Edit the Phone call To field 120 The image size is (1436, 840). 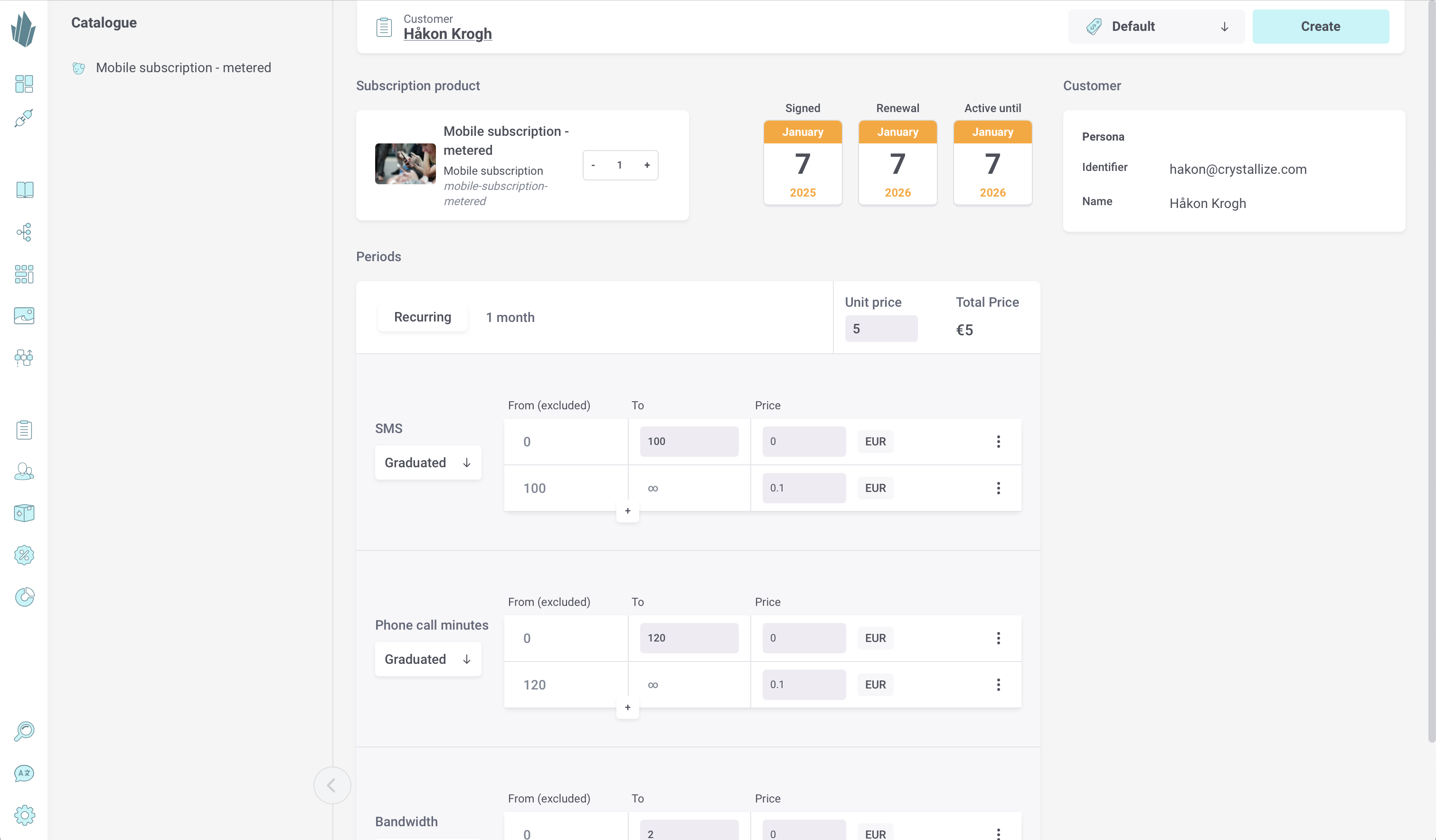coord(689,638)
